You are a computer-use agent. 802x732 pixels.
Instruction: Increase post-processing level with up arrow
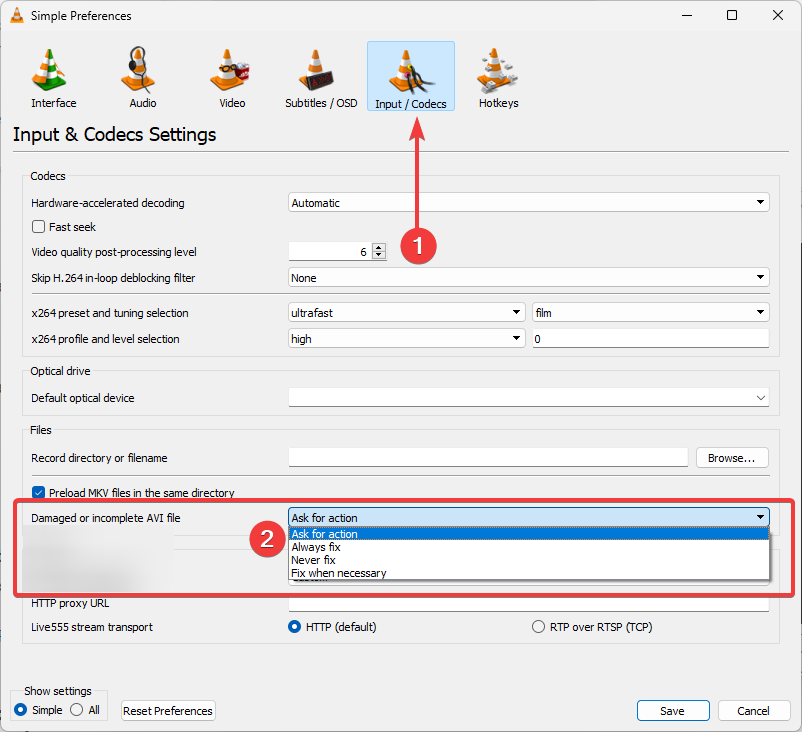(378, 247)
